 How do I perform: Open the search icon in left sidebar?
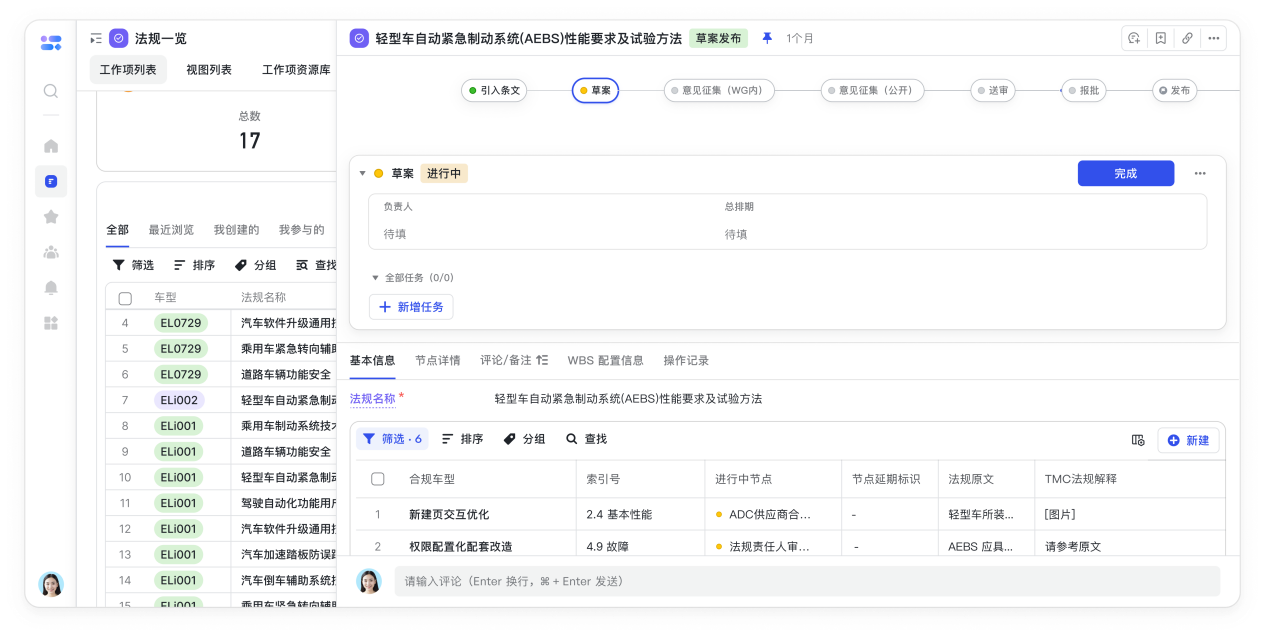[x=51, y=91]
